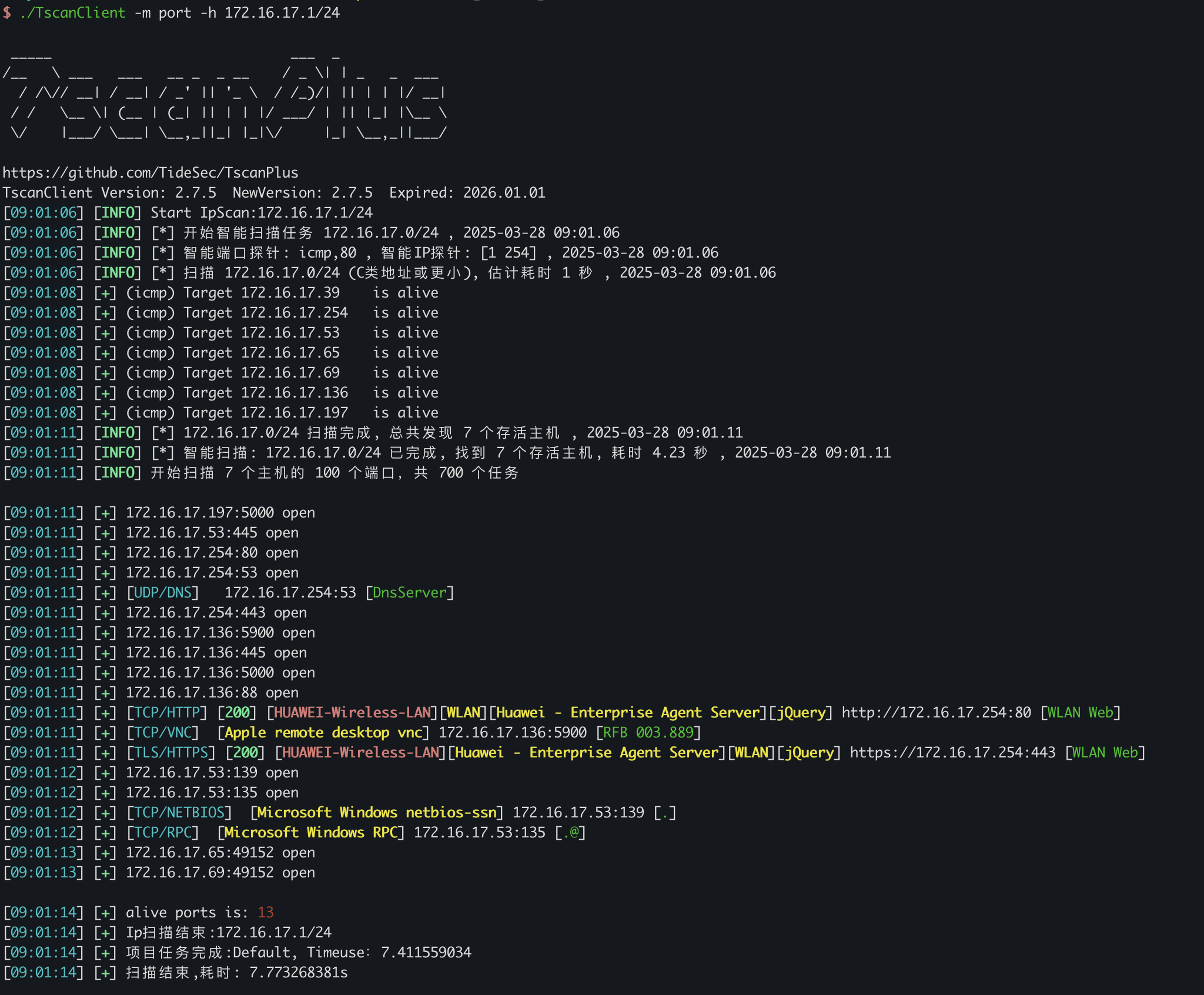Click the Microsoft Windows netbios-ssn label

tap(377, 813)
